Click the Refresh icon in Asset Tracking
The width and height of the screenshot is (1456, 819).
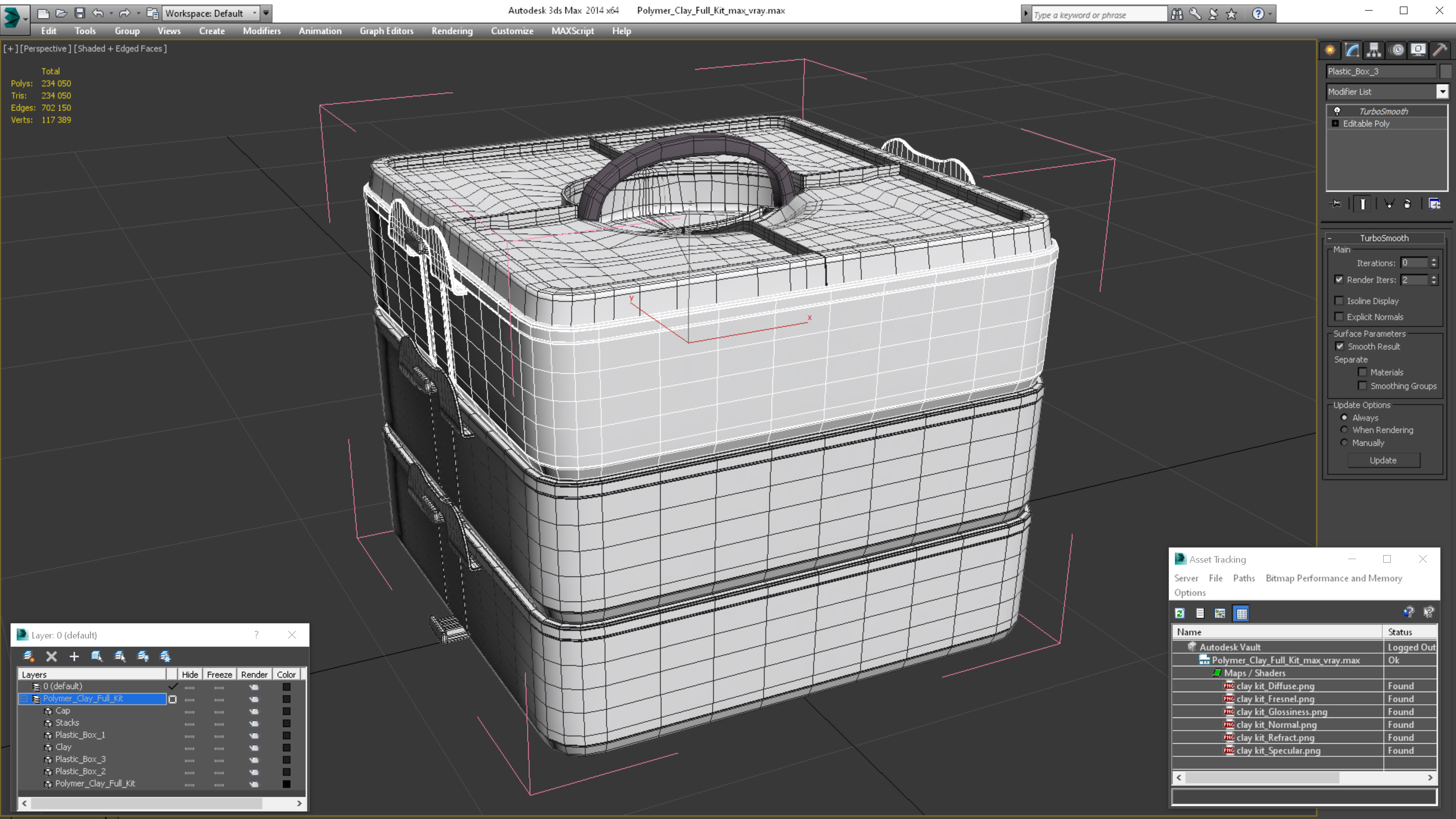tap(1179, 613)
